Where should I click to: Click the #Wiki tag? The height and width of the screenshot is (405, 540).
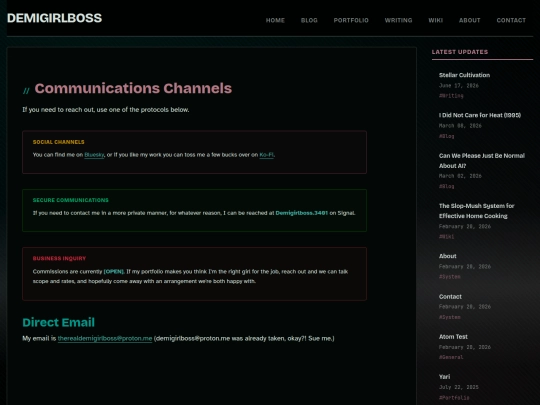tap(447, 237)
